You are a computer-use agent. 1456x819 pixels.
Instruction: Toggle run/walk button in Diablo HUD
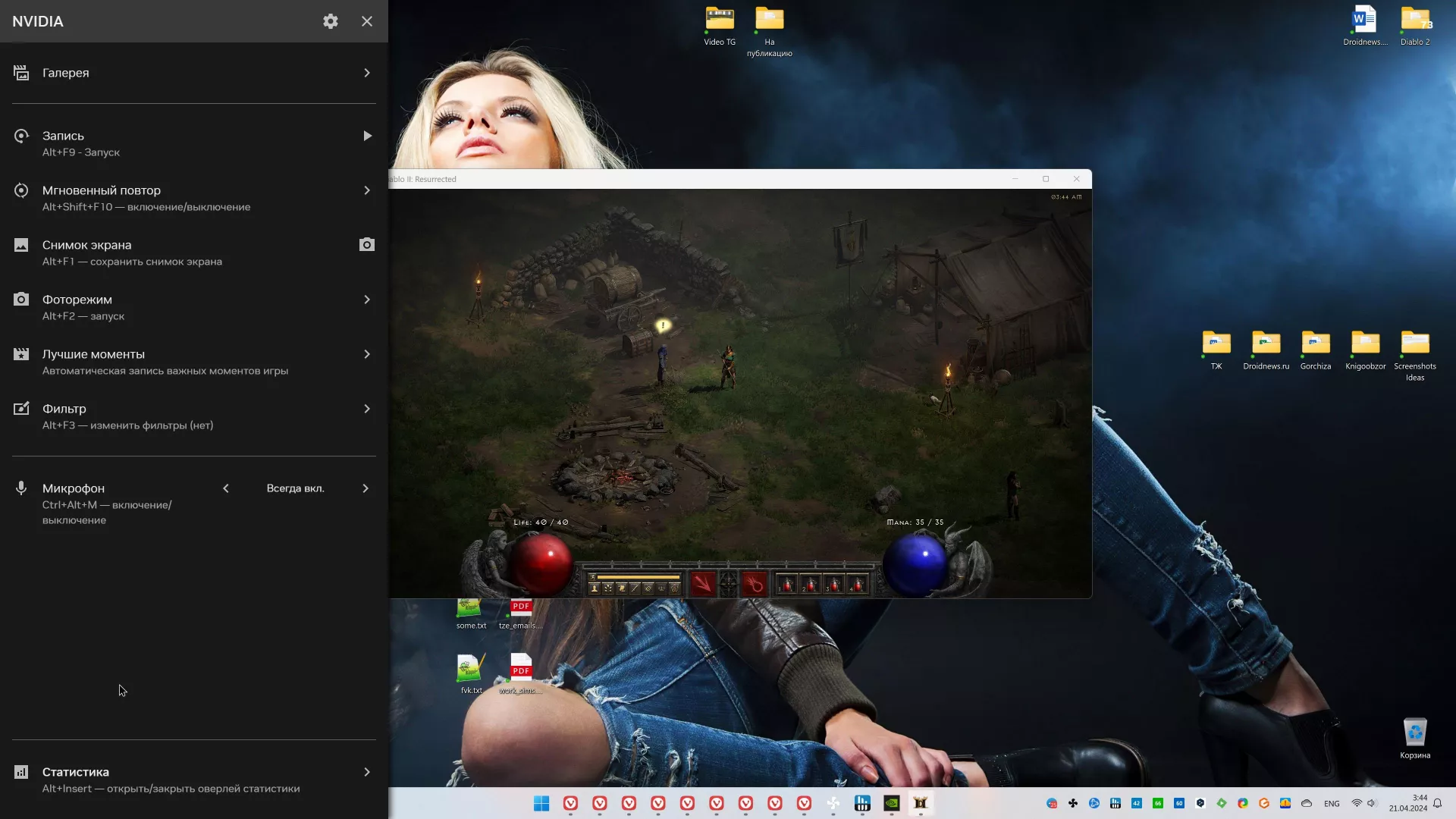(593, 577)
